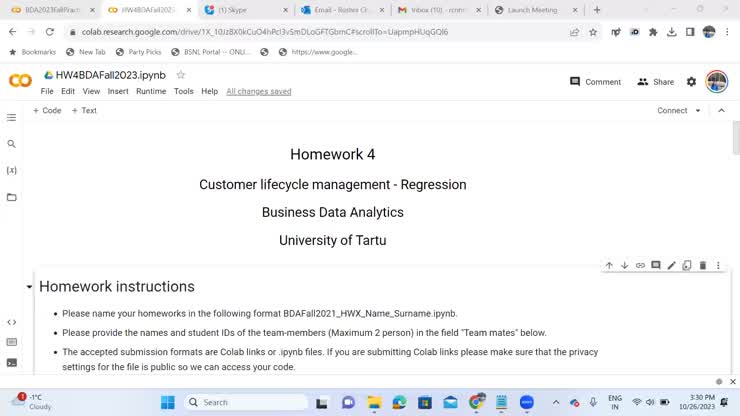Screen dimensions: 740x416
Task: Open the weather widget showing Cloudy
Action: [x=31, y=402]
